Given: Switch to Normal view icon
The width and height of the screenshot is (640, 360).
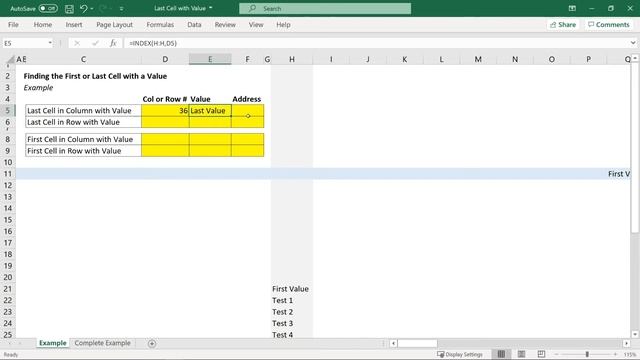Looking at the screenshot, I should click(x=501, y=354).
